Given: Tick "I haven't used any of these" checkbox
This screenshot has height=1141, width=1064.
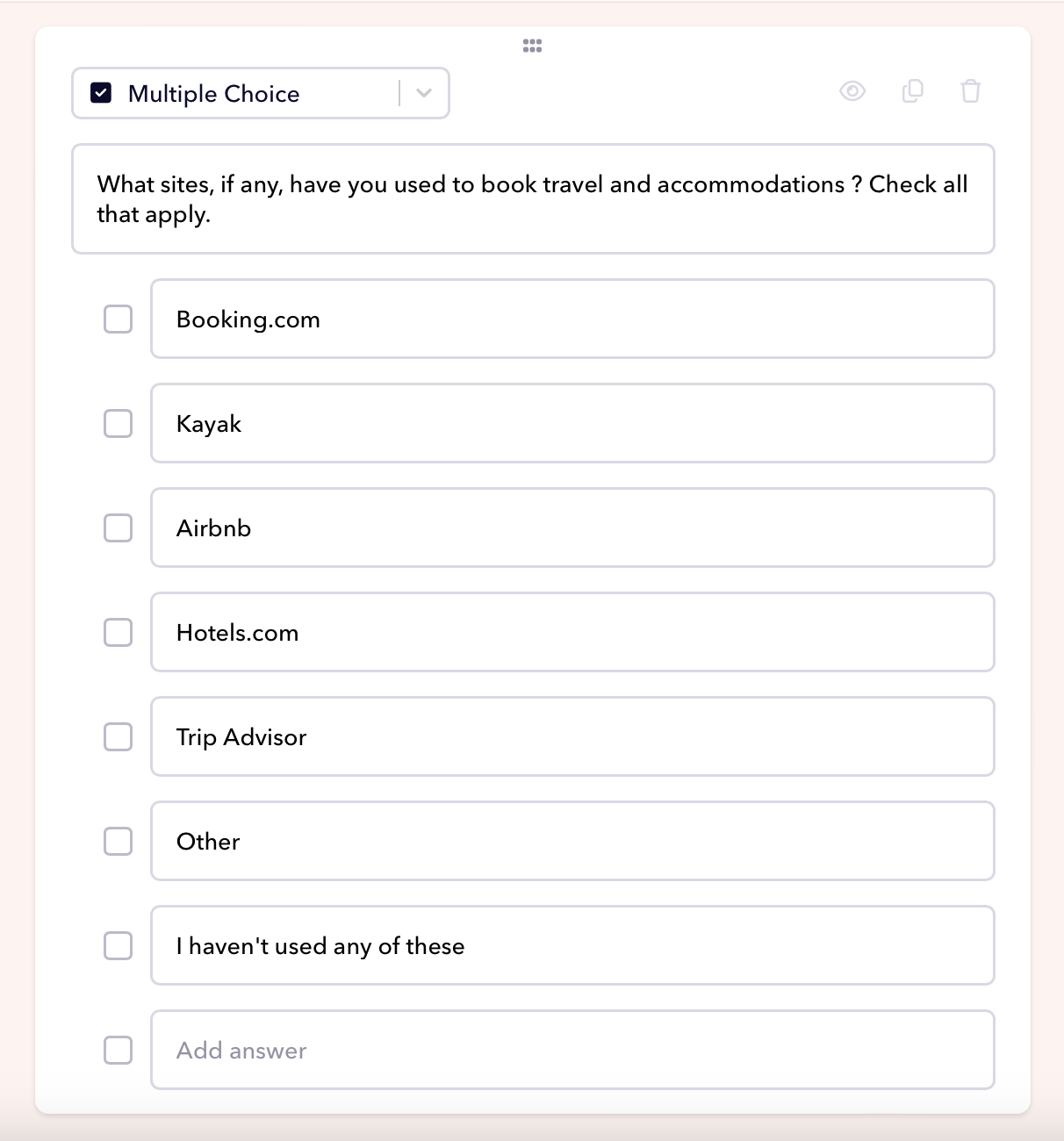Looking at the screenshot, I should coord(119,946).
